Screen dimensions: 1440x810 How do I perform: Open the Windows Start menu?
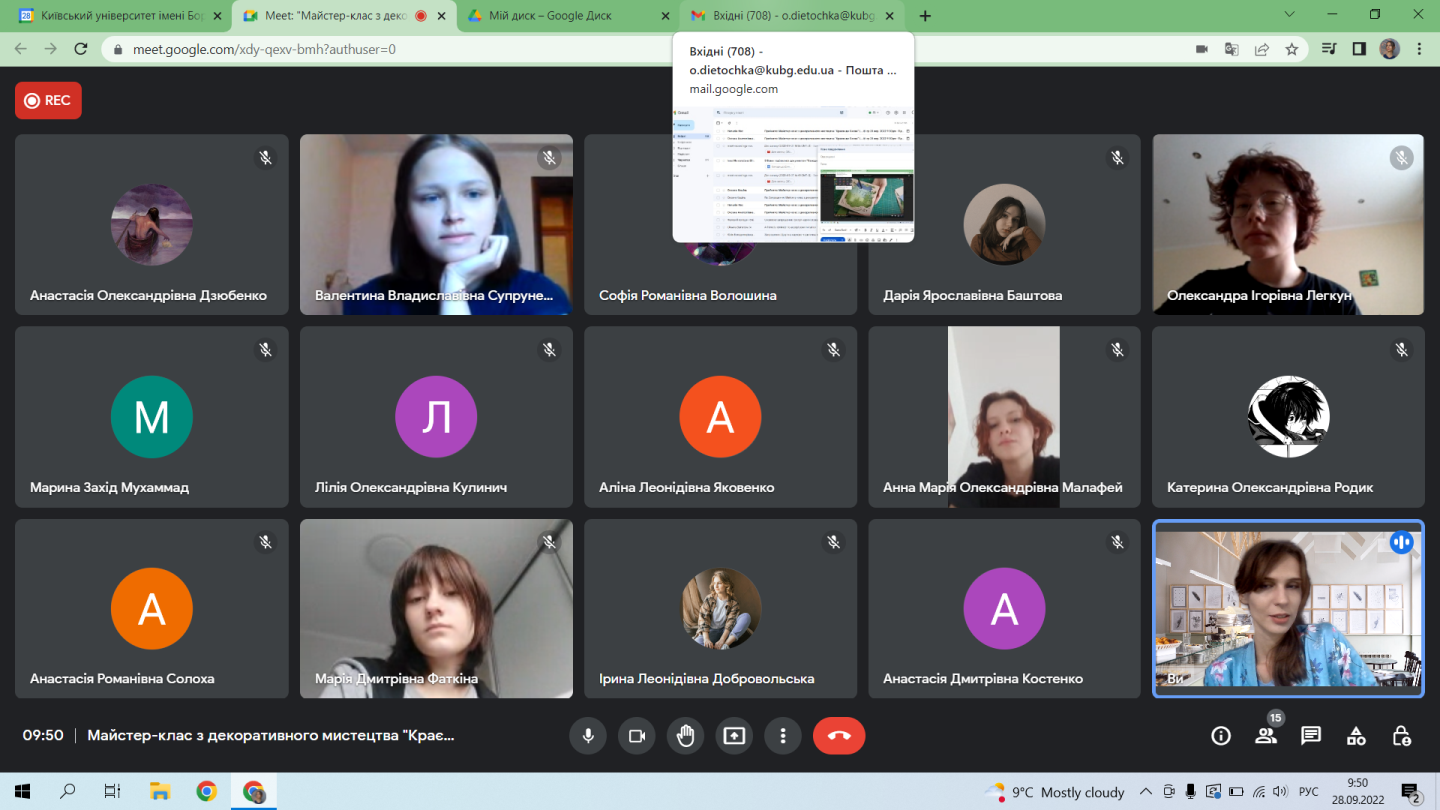tap(20, 791)
